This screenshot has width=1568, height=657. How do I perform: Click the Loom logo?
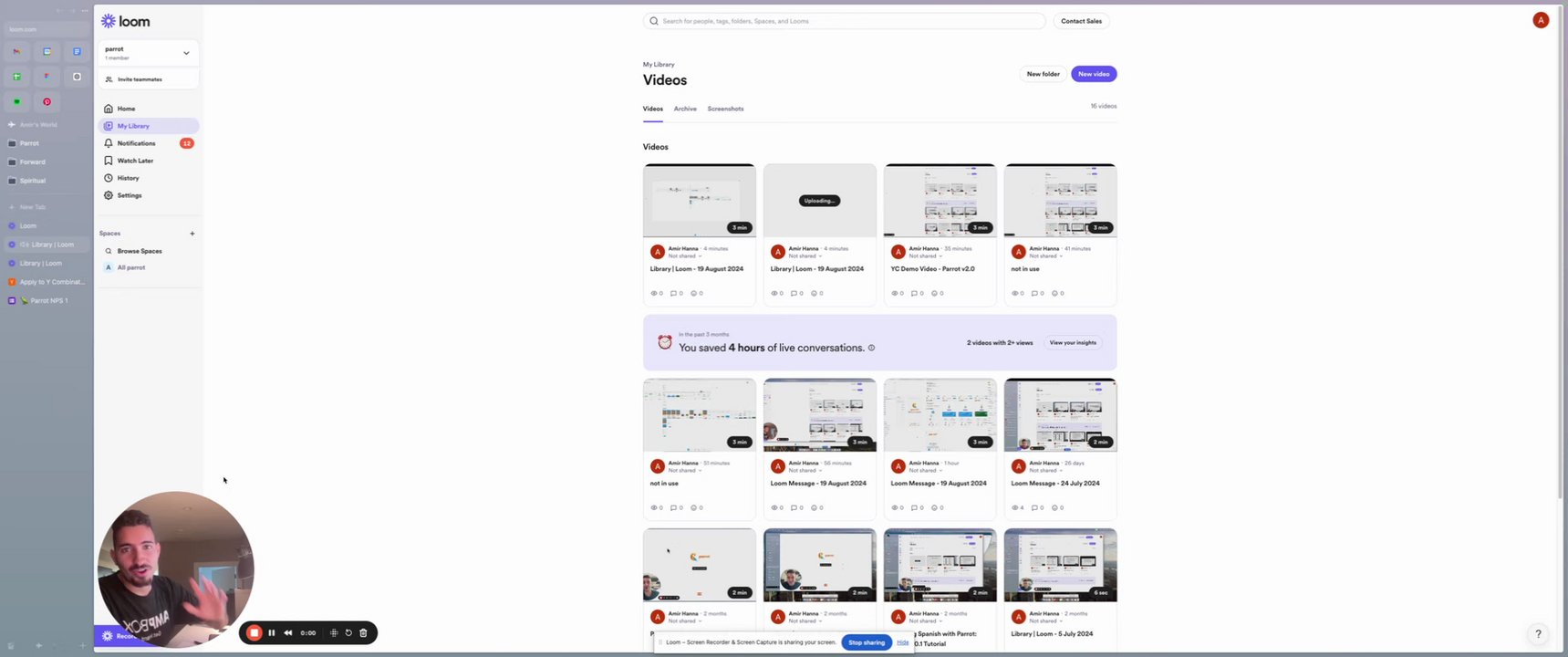[125, 21]
